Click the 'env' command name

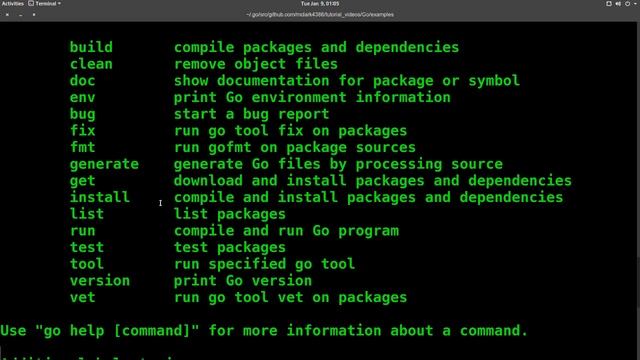(82, 98)
